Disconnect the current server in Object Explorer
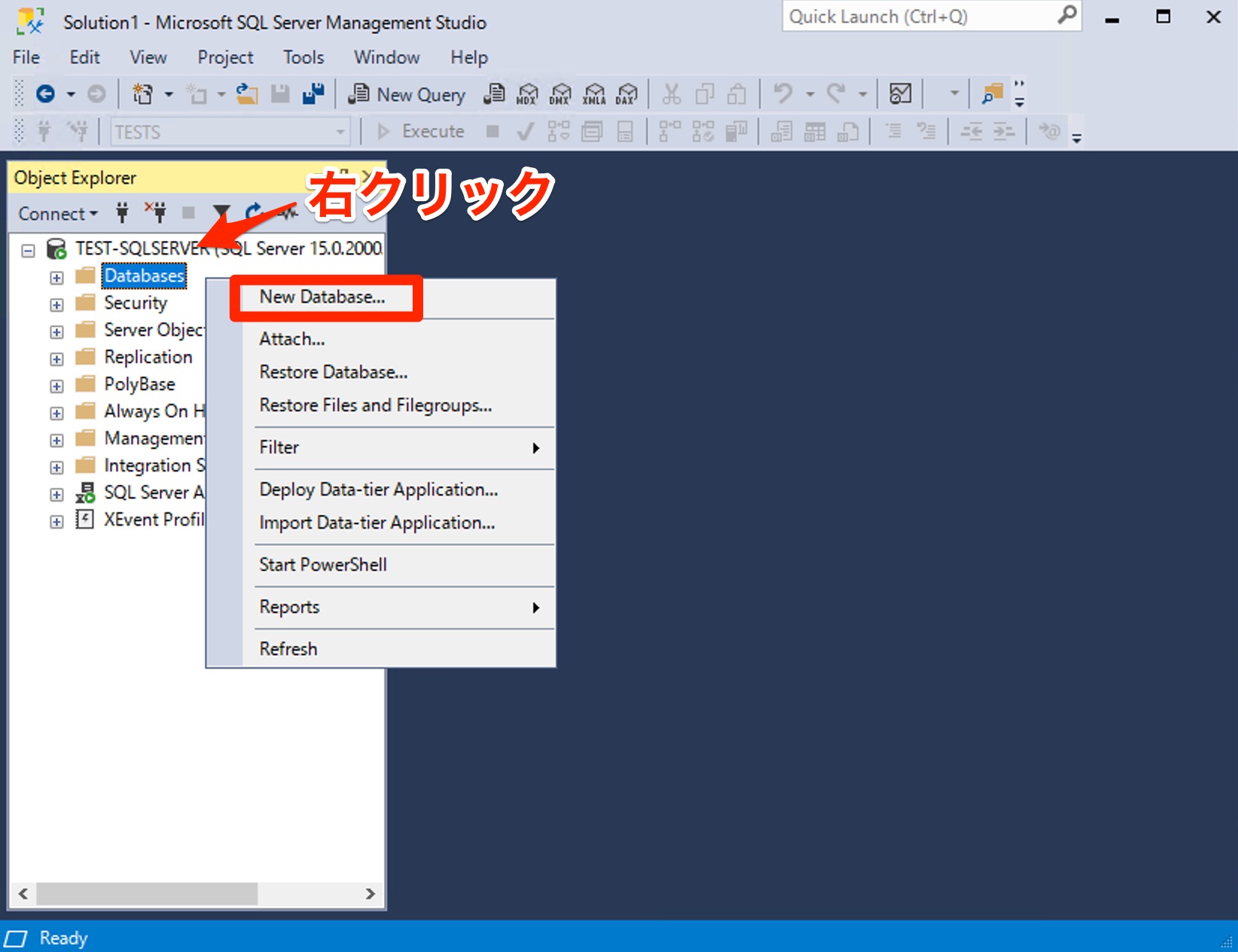 click(x=156, y=213)
